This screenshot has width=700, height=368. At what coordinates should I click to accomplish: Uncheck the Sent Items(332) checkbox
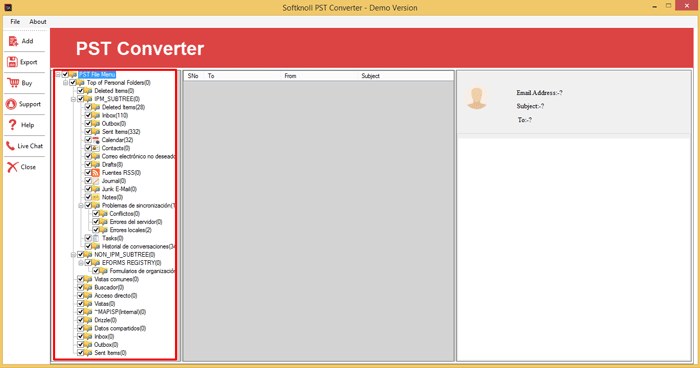[88, 132]
